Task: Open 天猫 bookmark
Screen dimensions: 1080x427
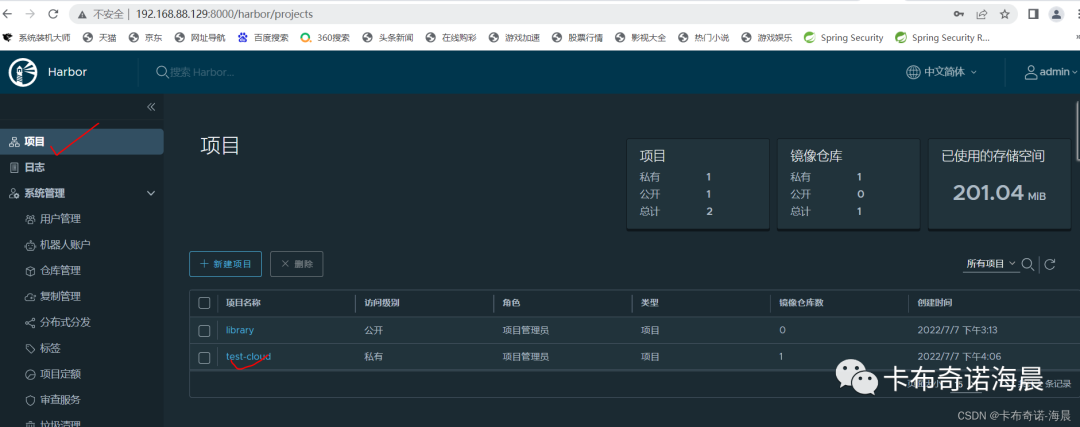Action: coord(99,38)
